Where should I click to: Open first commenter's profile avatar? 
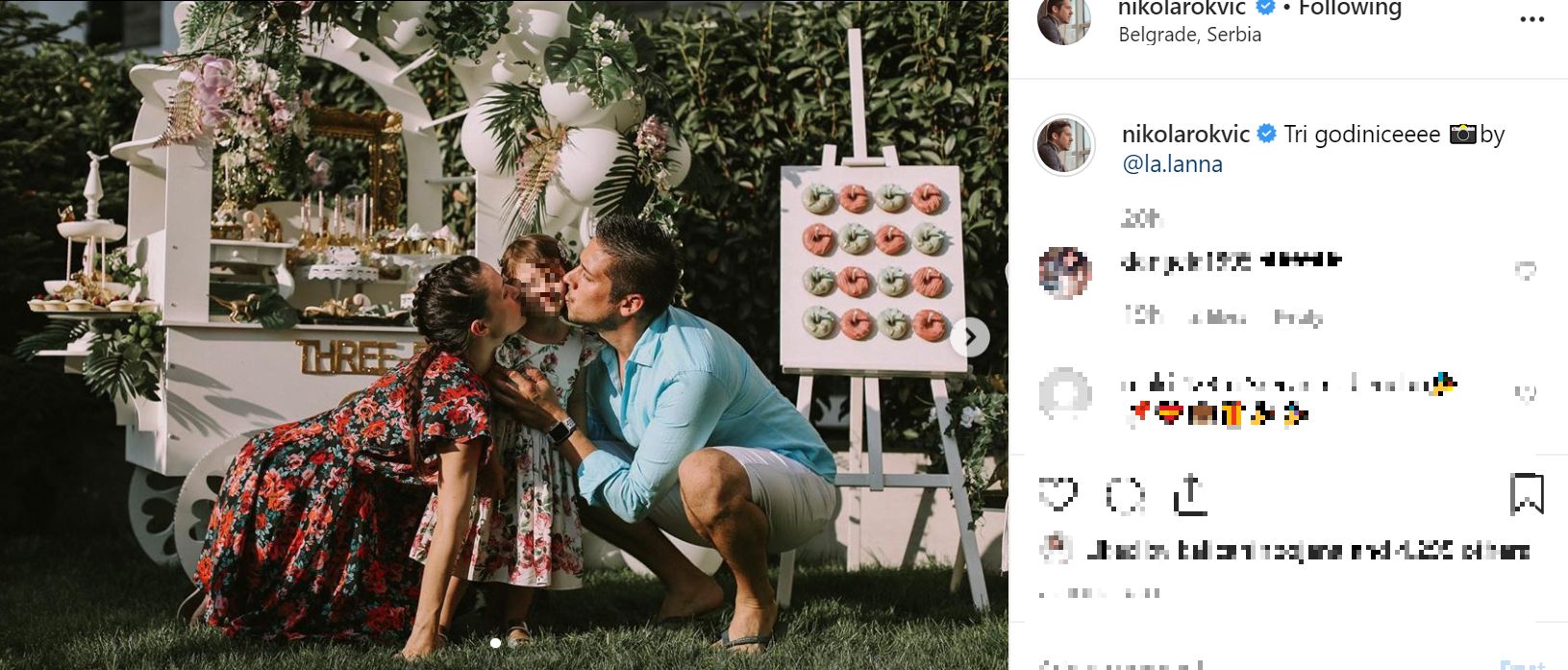click(1064, 272)
